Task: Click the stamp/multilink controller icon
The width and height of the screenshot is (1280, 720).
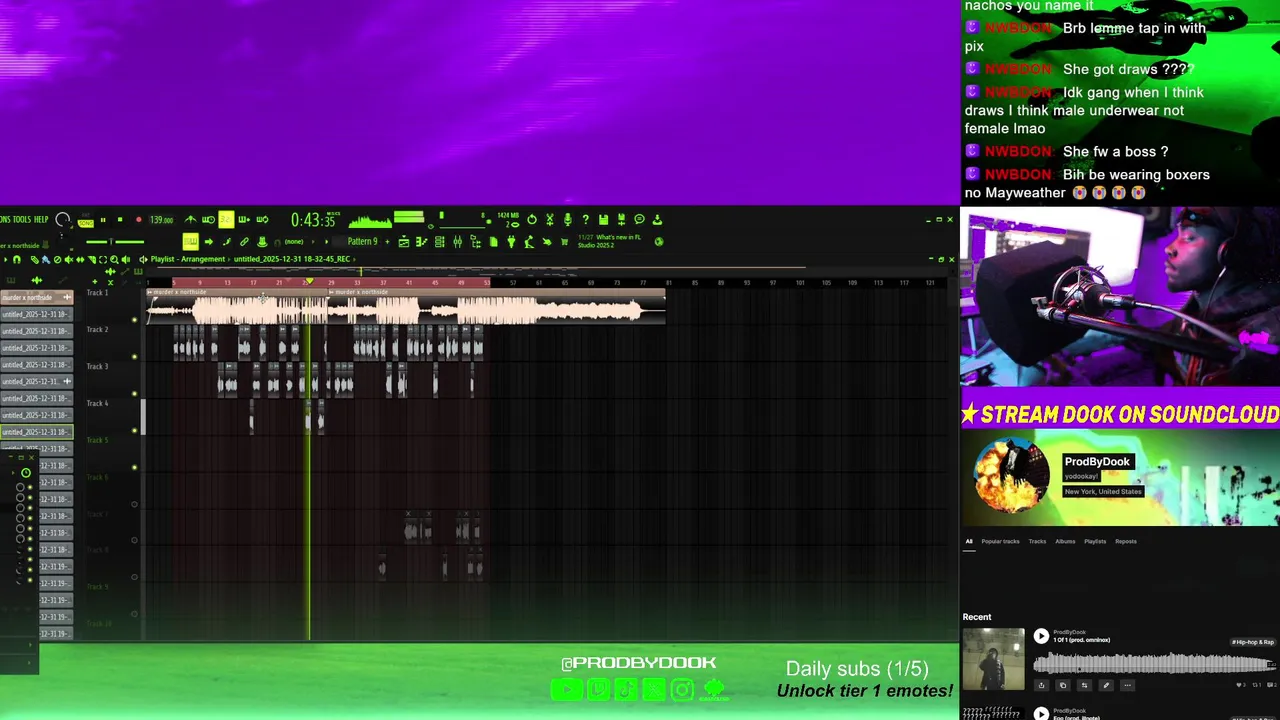Action: 262,242
